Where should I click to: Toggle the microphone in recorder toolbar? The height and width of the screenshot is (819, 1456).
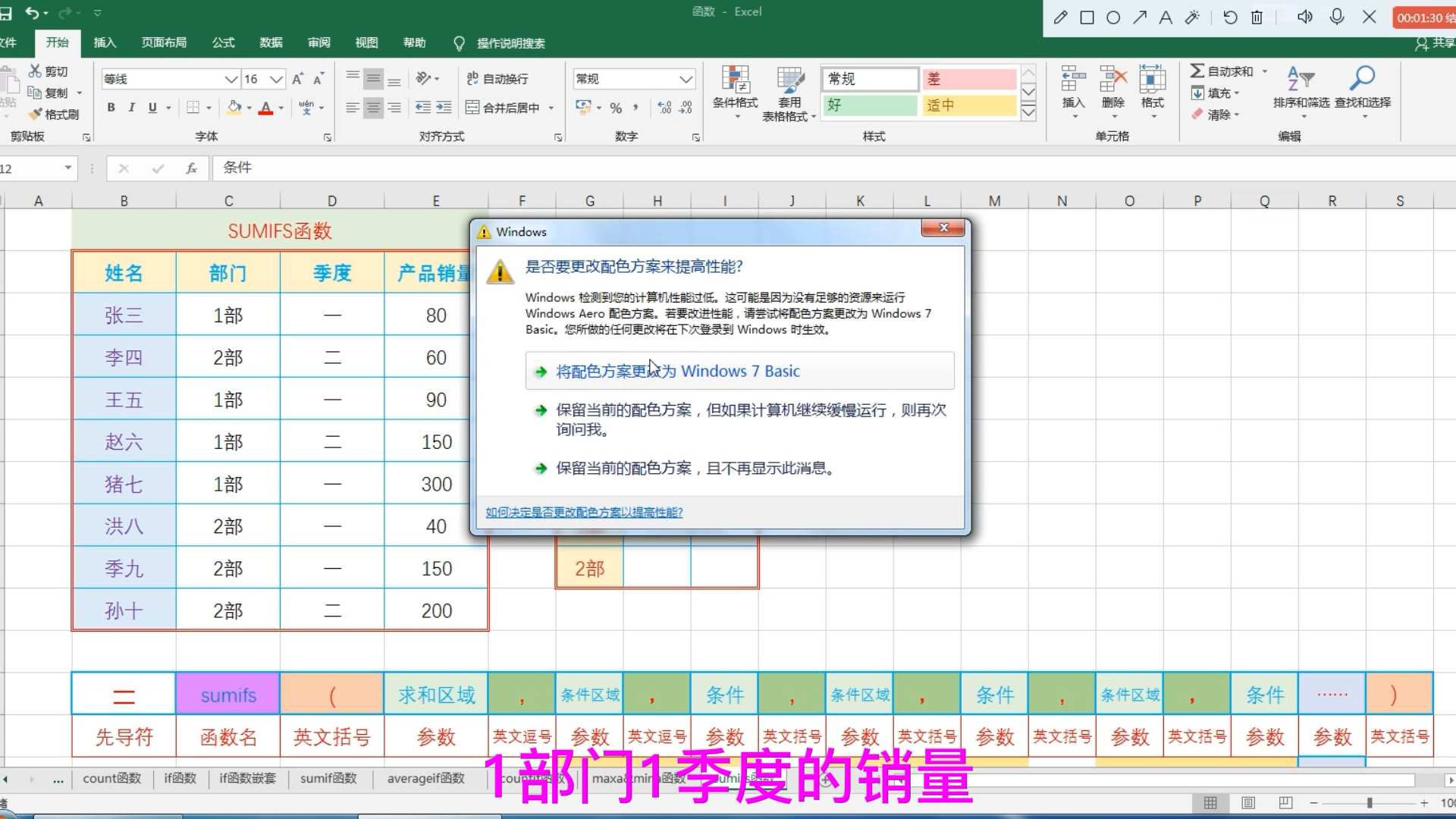1337,17
